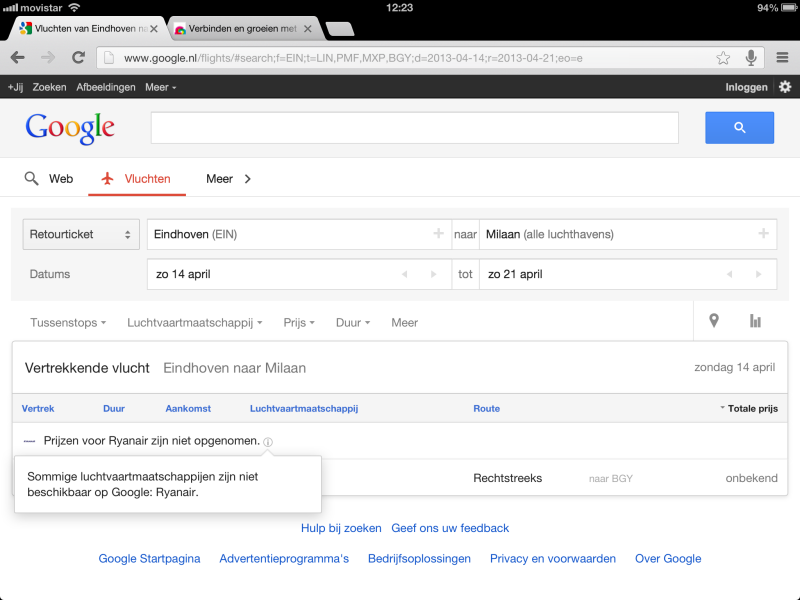The image size is (800, 600).
Task: Sort by Luchtvaartmaatschappij column header
Action: pyautogui.click(x=304, y=408)
